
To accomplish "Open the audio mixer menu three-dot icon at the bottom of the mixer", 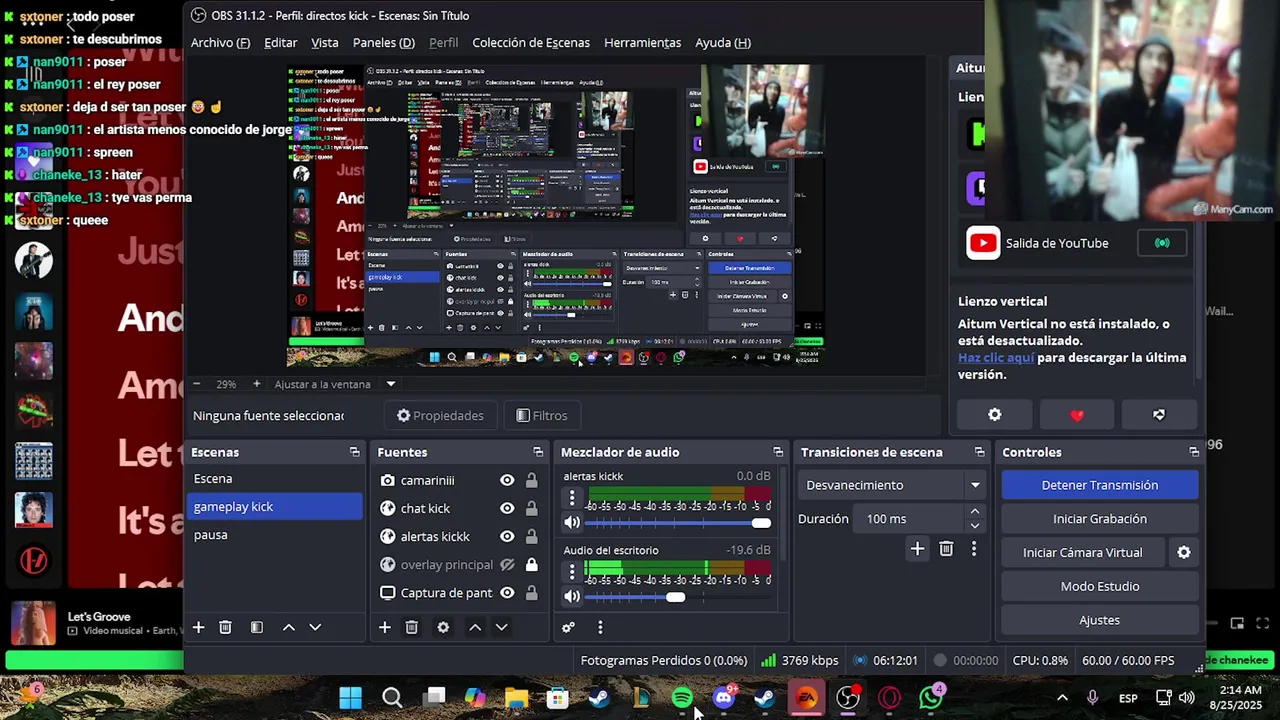I will pyautogui.click(x=600, y=627).
